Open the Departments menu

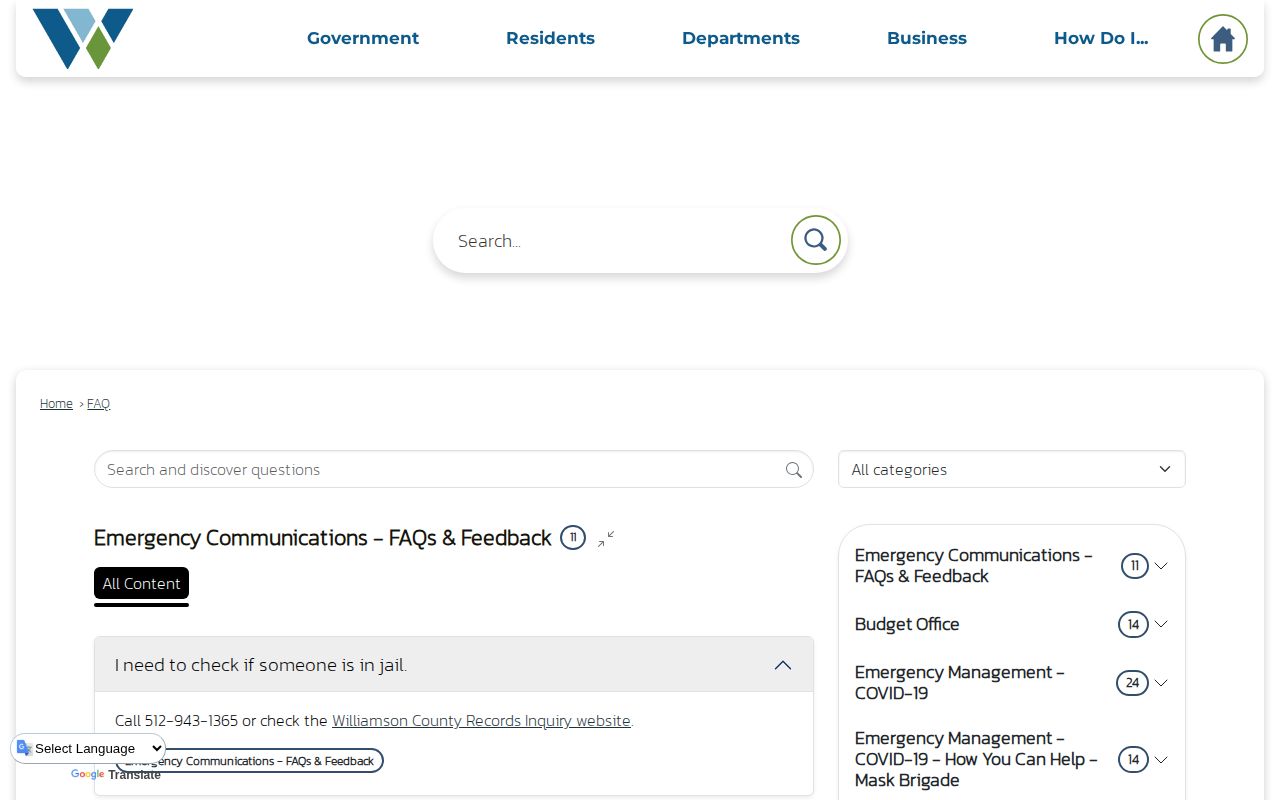click(741, 38)
